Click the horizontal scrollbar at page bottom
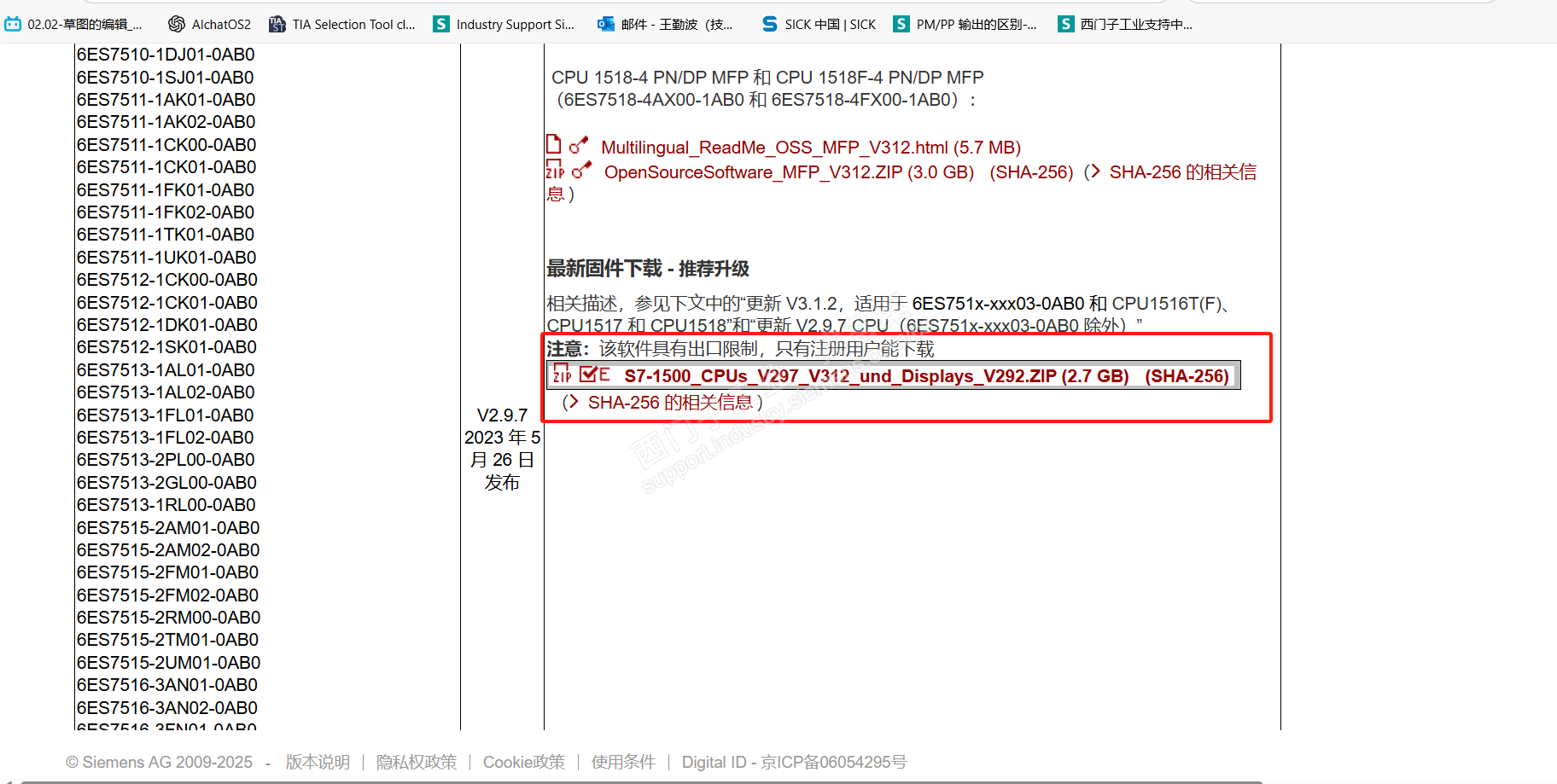1557x784 pixels. tap(640, 781)
